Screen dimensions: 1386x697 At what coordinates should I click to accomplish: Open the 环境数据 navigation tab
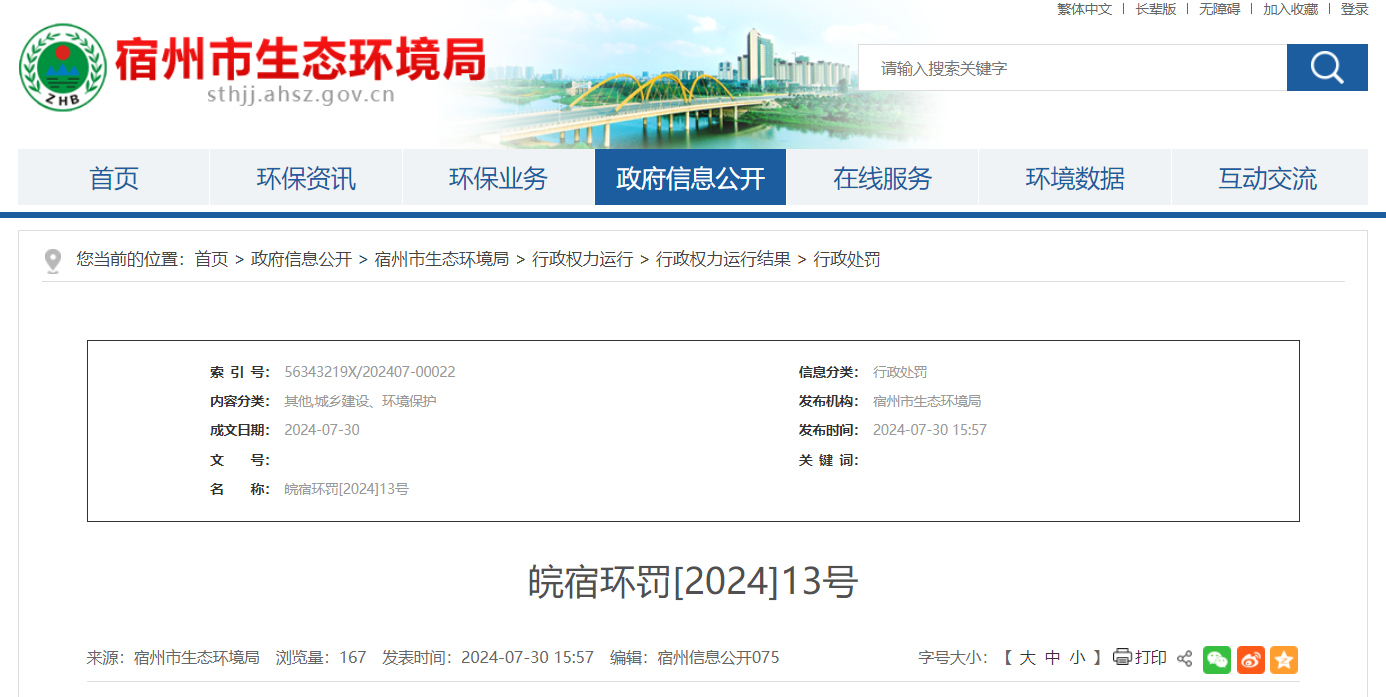tap(1075, 178)
